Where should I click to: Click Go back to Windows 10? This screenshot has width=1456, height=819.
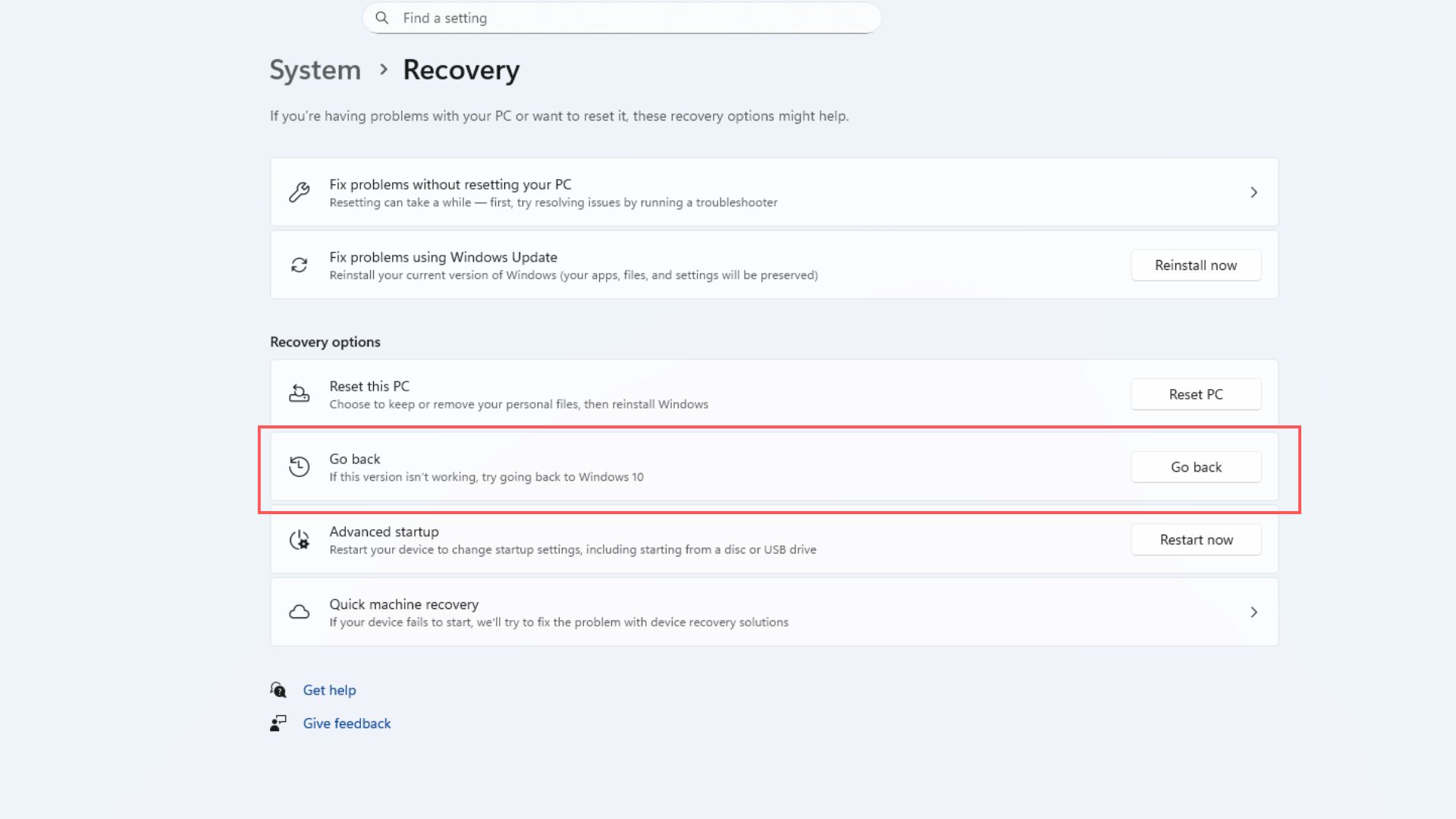coord(1195,466)
